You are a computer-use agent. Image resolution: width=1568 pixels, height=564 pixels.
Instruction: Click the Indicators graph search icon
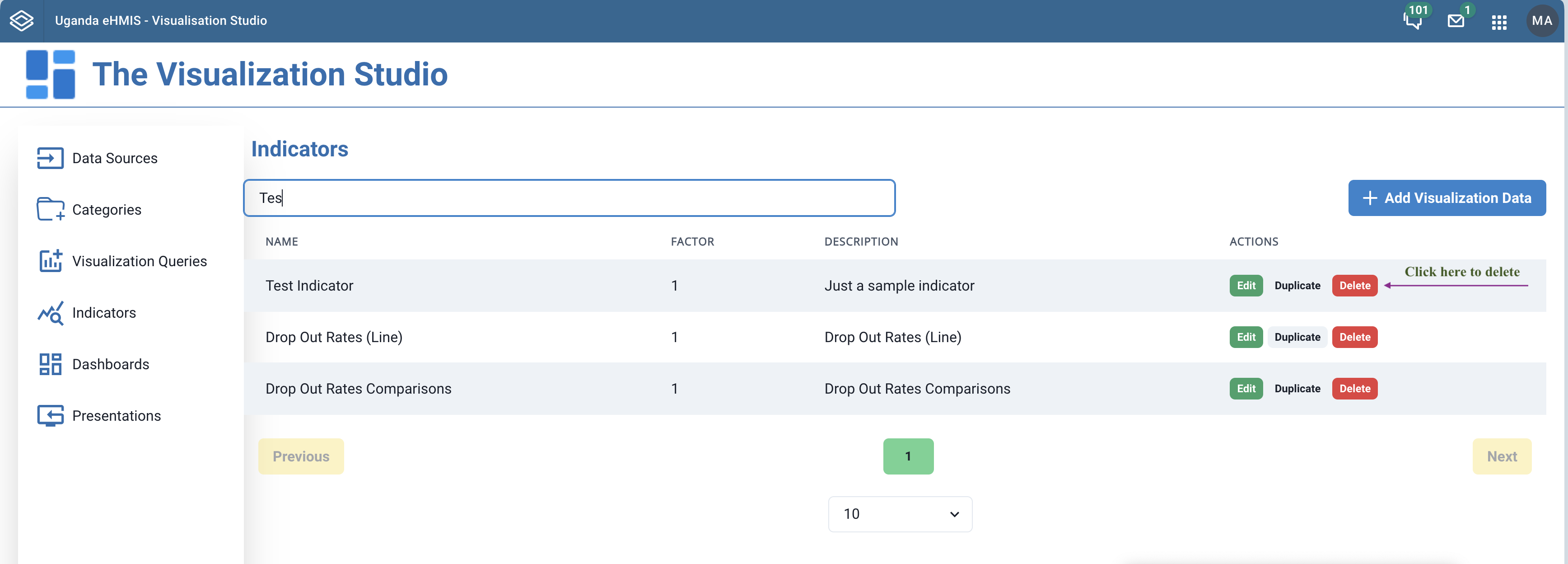tap(51, 313)
